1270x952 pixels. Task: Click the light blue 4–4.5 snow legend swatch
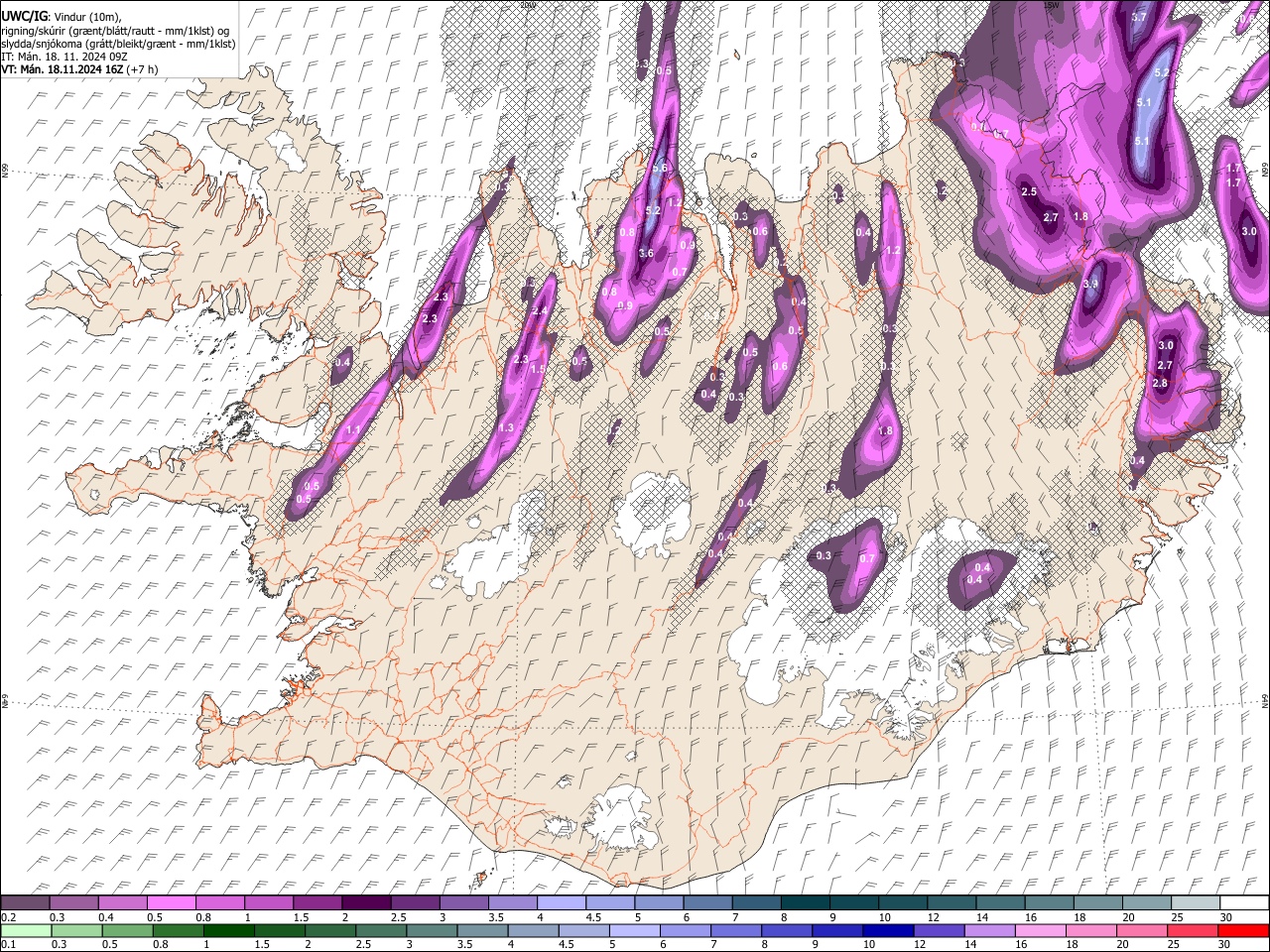(561, 903)
